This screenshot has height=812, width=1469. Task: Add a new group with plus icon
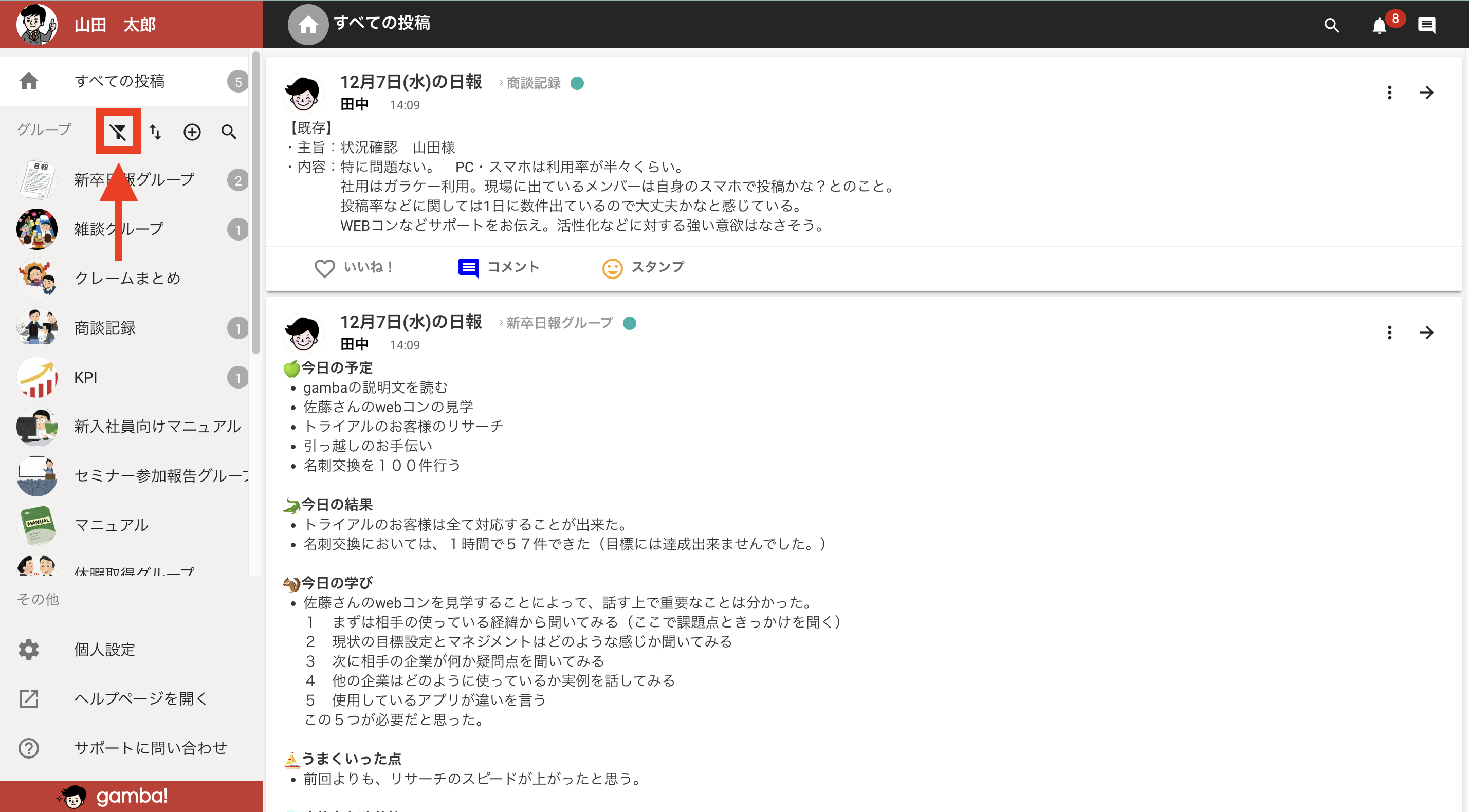192,132
